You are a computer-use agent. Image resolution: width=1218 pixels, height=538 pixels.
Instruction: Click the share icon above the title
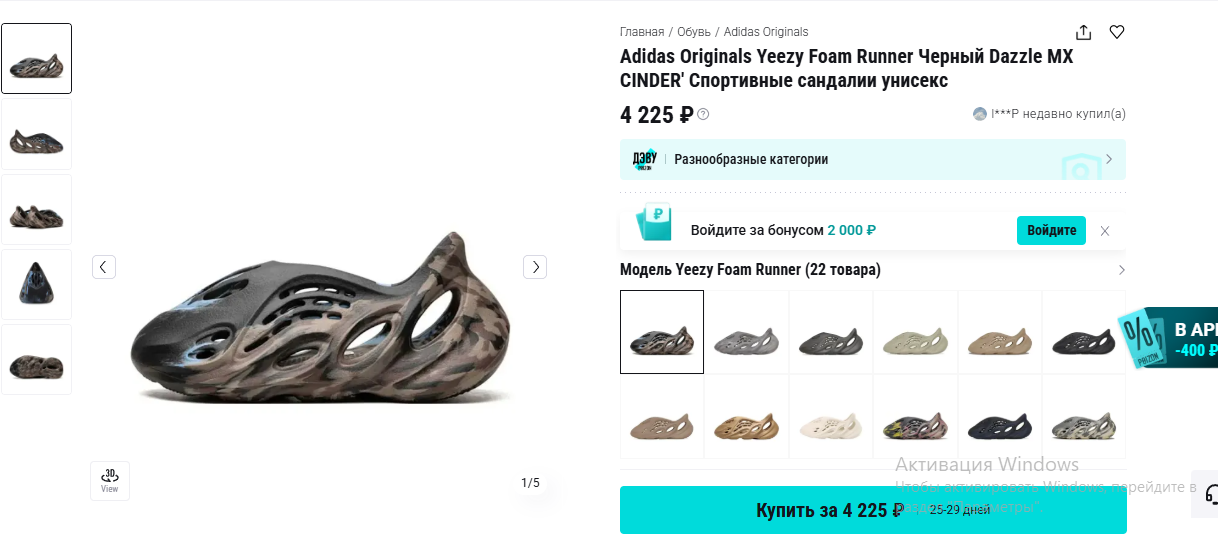tap(1084, 32)
